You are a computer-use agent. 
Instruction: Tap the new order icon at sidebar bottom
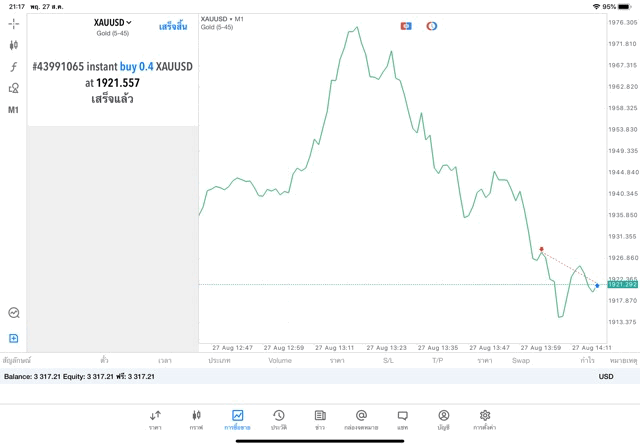pyautogui.click(x=14, y=338)
